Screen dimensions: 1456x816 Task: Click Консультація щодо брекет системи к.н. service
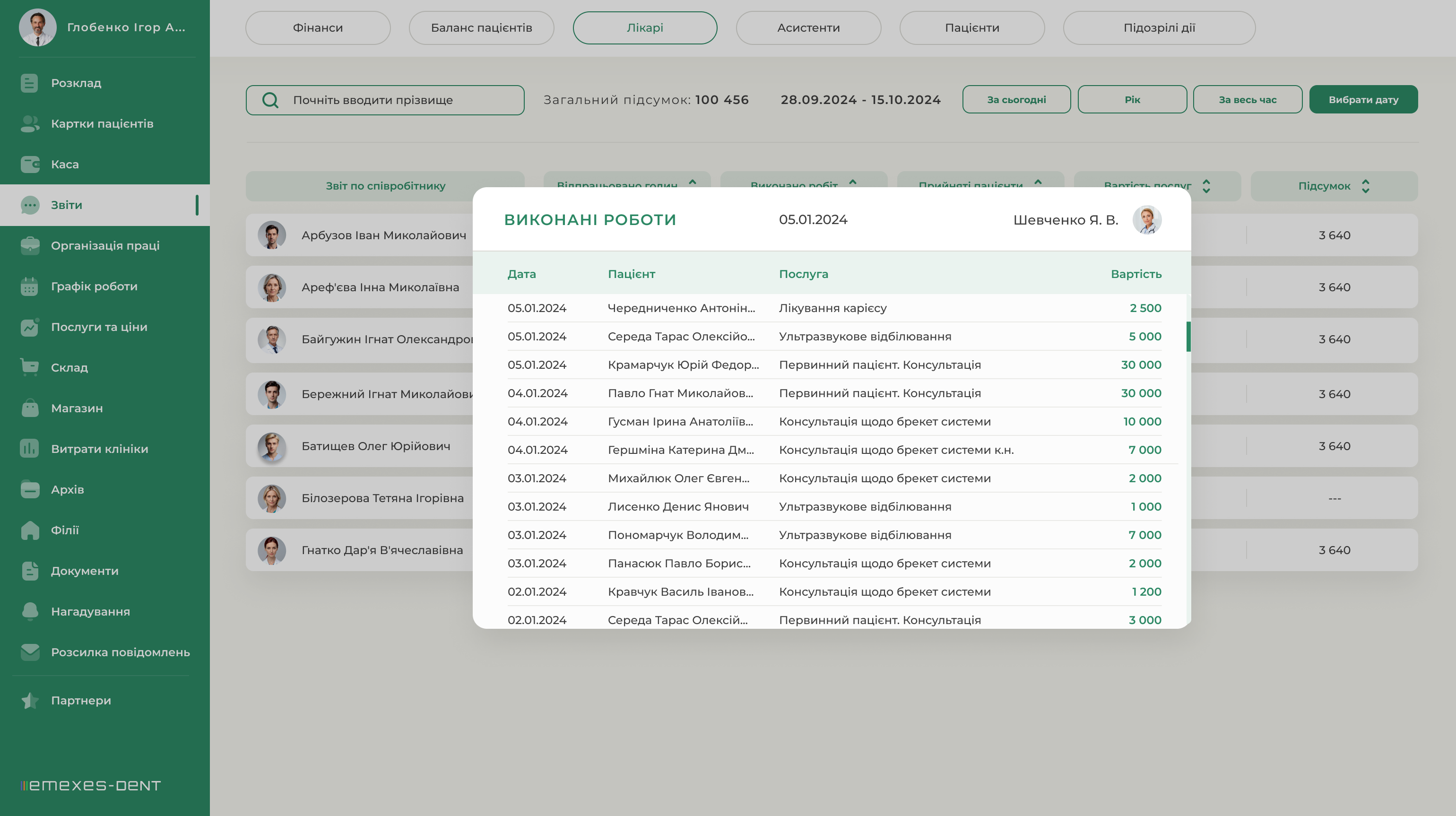point(896,450)
